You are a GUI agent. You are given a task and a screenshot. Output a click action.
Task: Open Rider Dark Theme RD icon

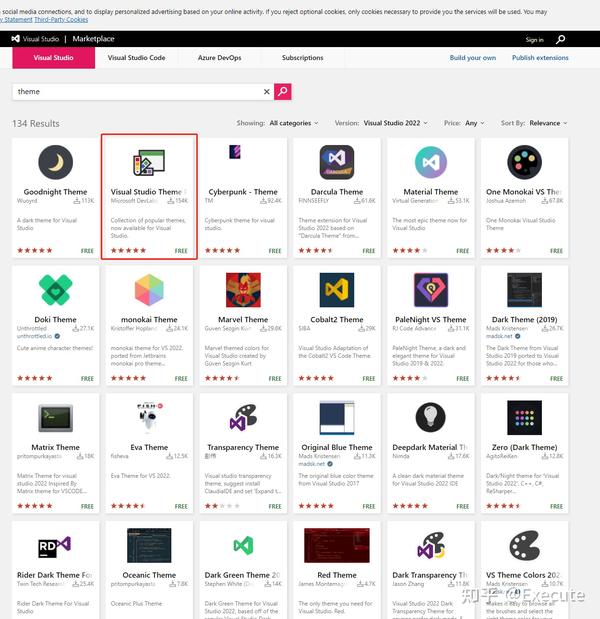[55, 546]
